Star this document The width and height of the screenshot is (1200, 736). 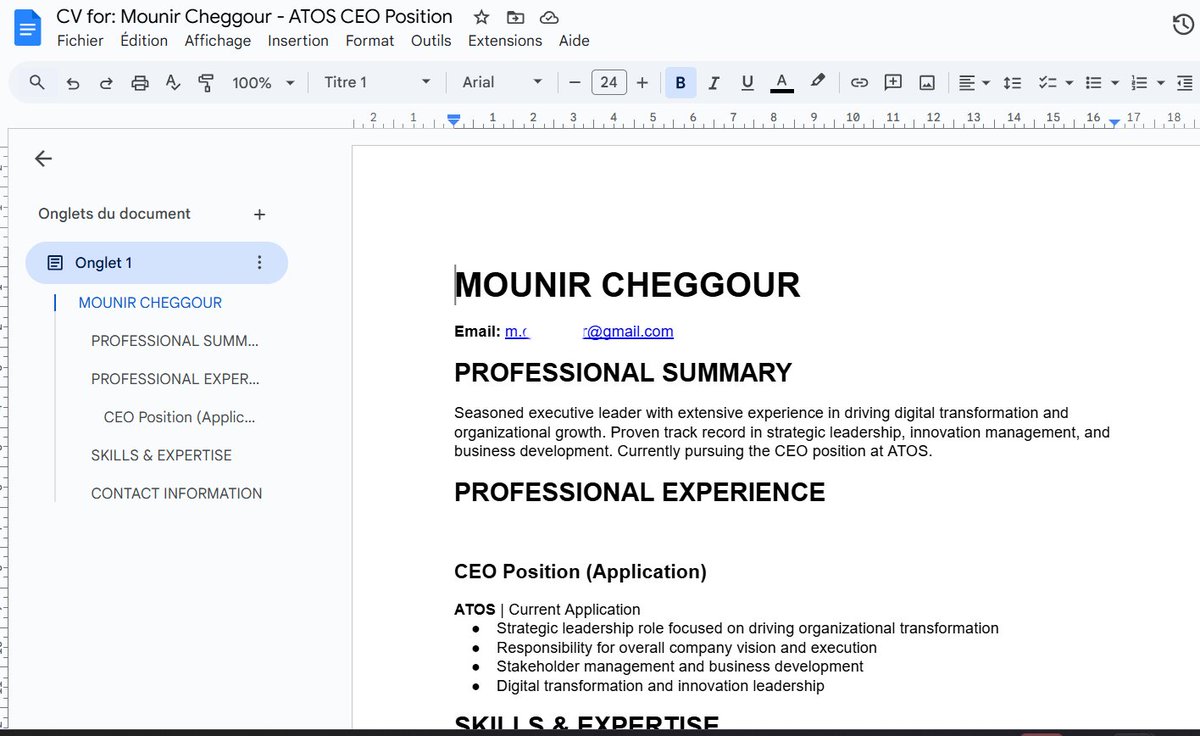pos(481,17)
